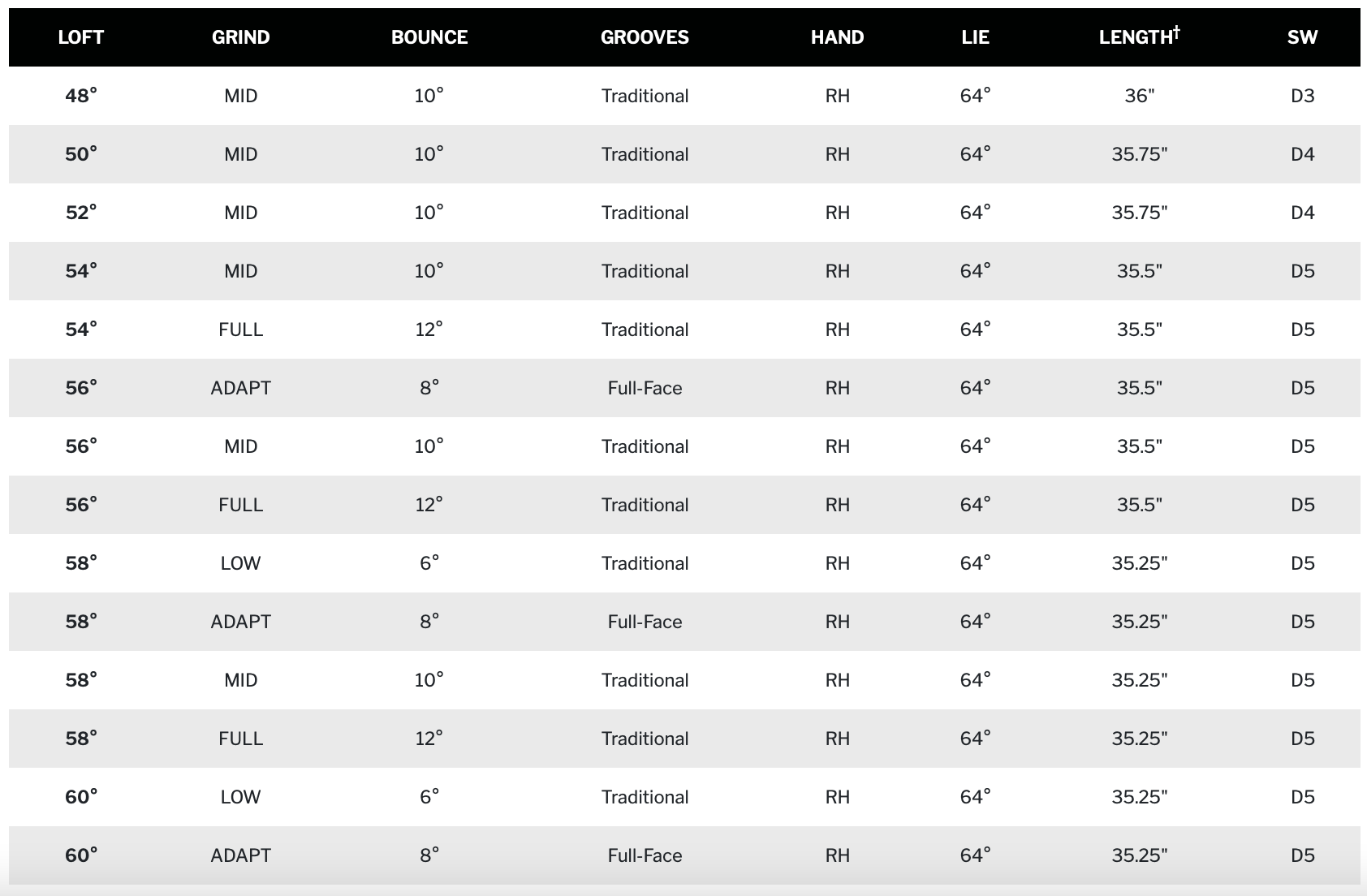The image size is (1367, 896).
Task: Click the HAND column header
Action: coord(837,37)
